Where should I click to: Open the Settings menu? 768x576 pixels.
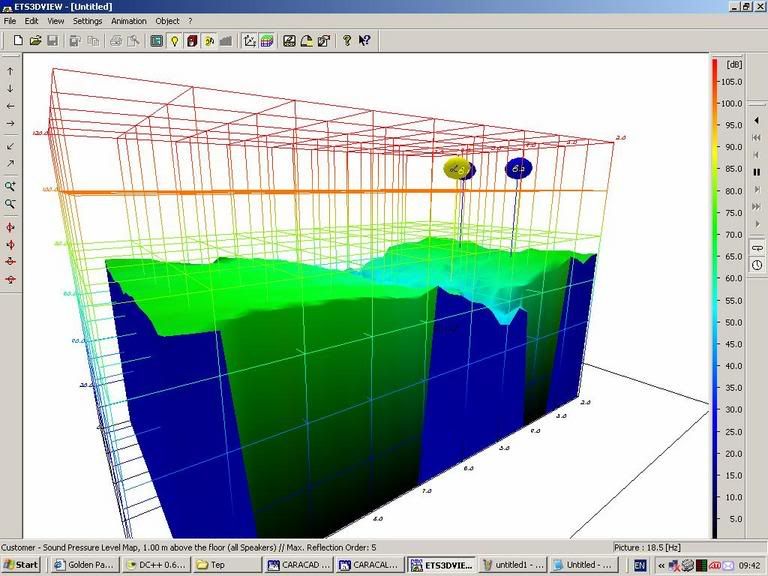[87, 21]
